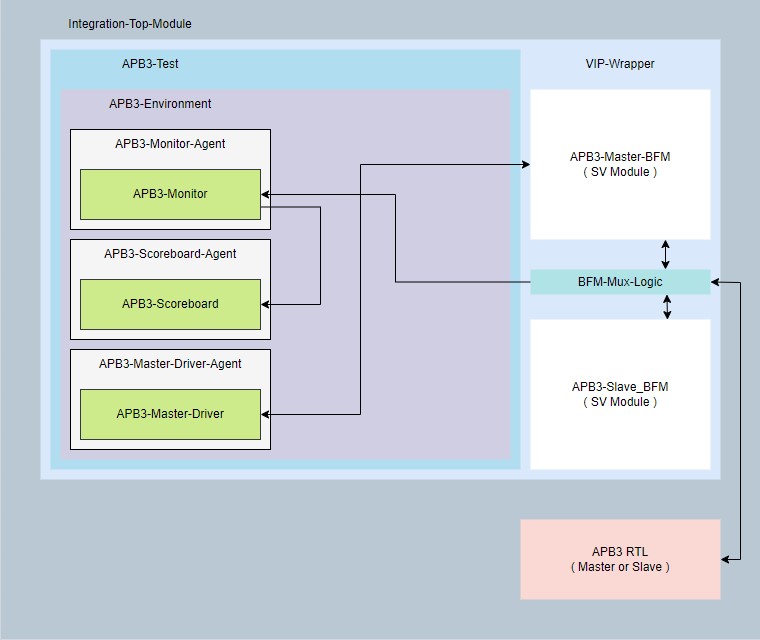Select the Integration-Top-Module label
760x640 pixels.
pos(129,24)
